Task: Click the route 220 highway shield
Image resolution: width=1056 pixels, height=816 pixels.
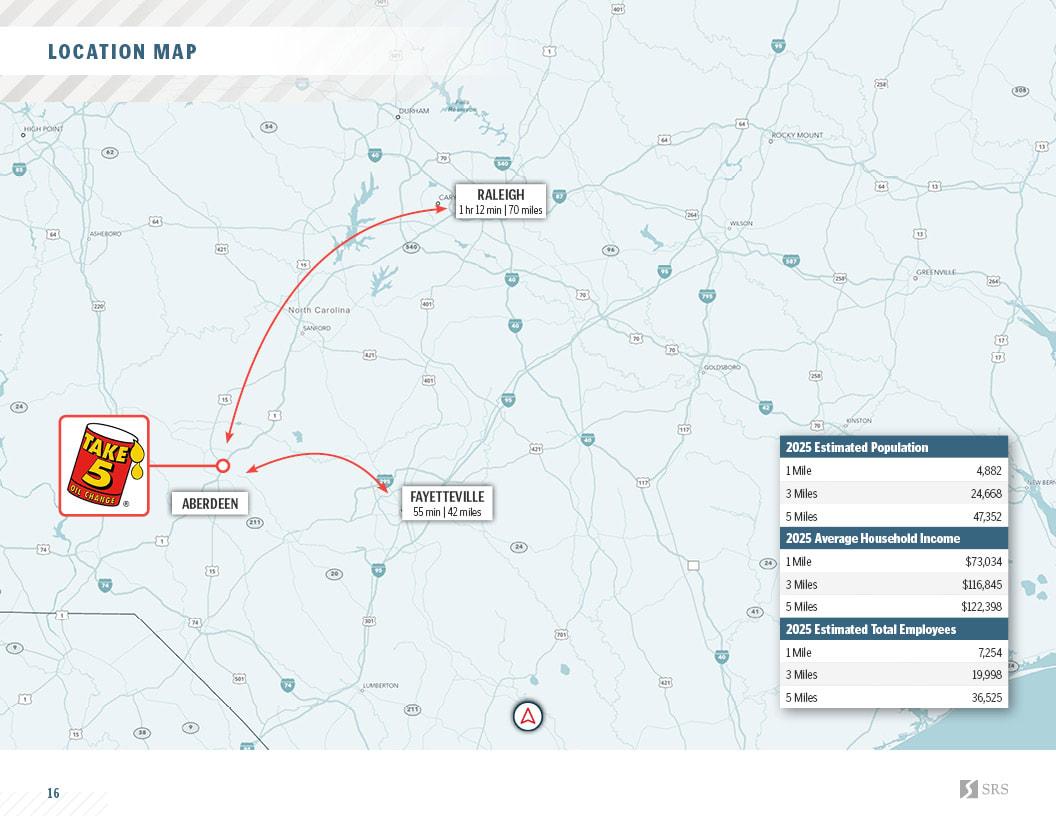Action: tap(98, 306)
